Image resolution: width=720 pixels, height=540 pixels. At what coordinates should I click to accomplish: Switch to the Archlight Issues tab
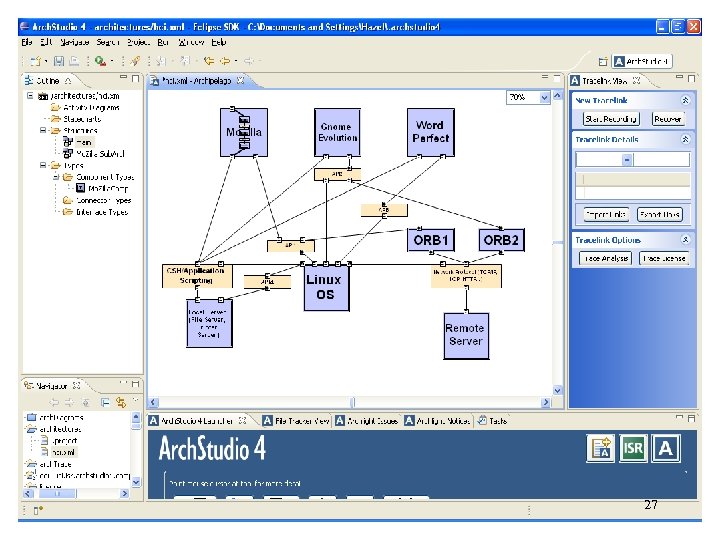point(366,420)
